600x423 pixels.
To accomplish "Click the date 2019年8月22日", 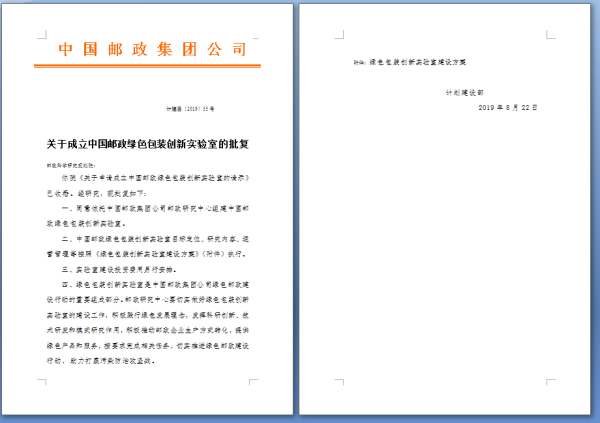I will click(x=508, y=108).
